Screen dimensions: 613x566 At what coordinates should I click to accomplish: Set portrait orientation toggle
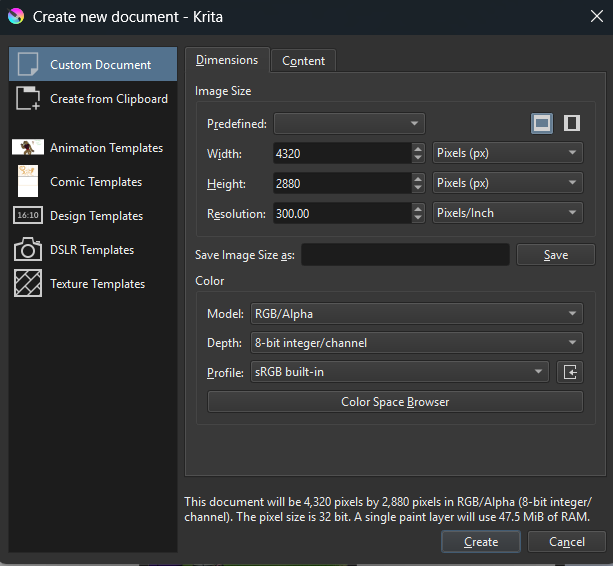coord(571,123)
